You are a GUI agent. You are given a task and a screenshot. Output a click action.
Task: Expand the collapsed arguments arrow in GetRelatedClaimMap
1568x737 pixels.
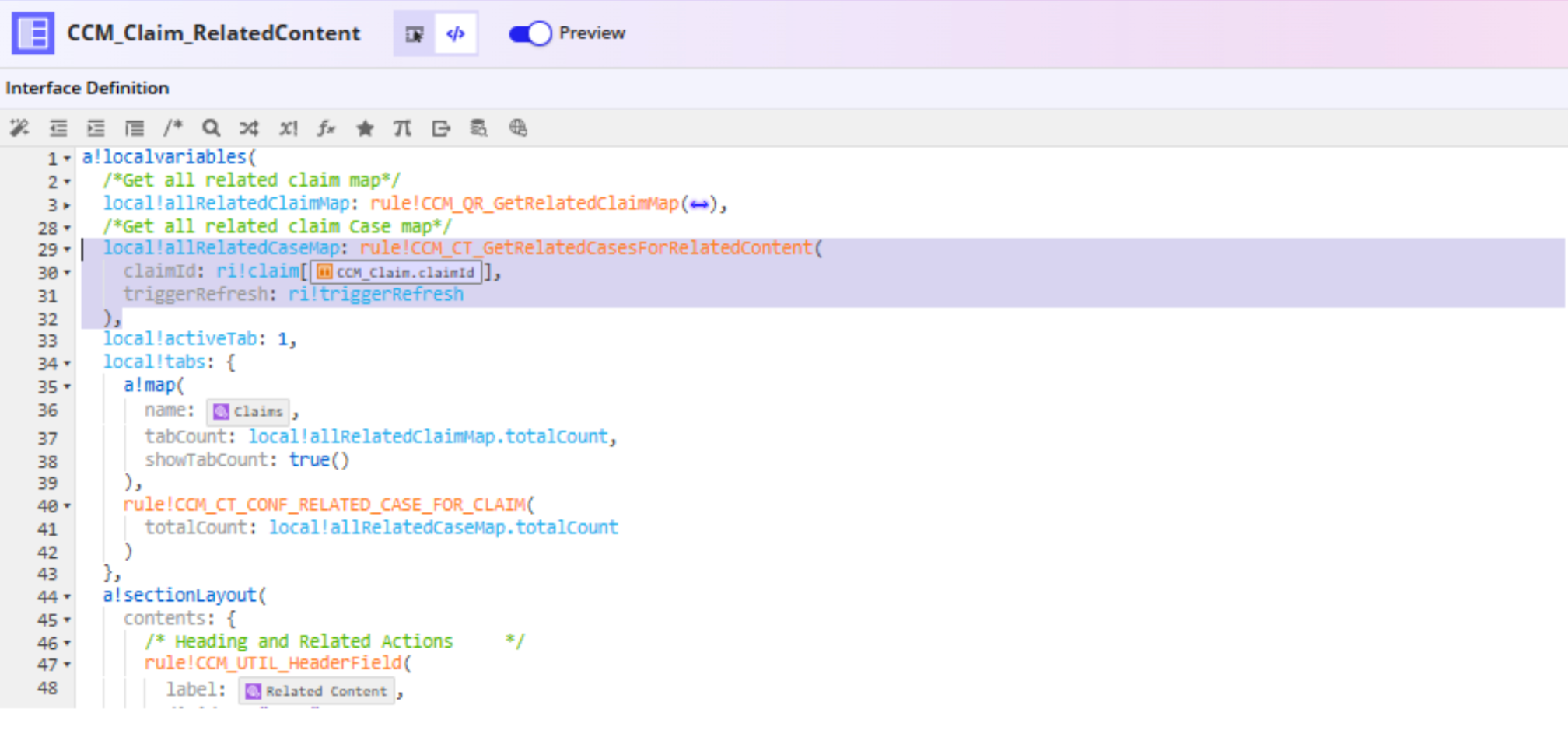699,204
